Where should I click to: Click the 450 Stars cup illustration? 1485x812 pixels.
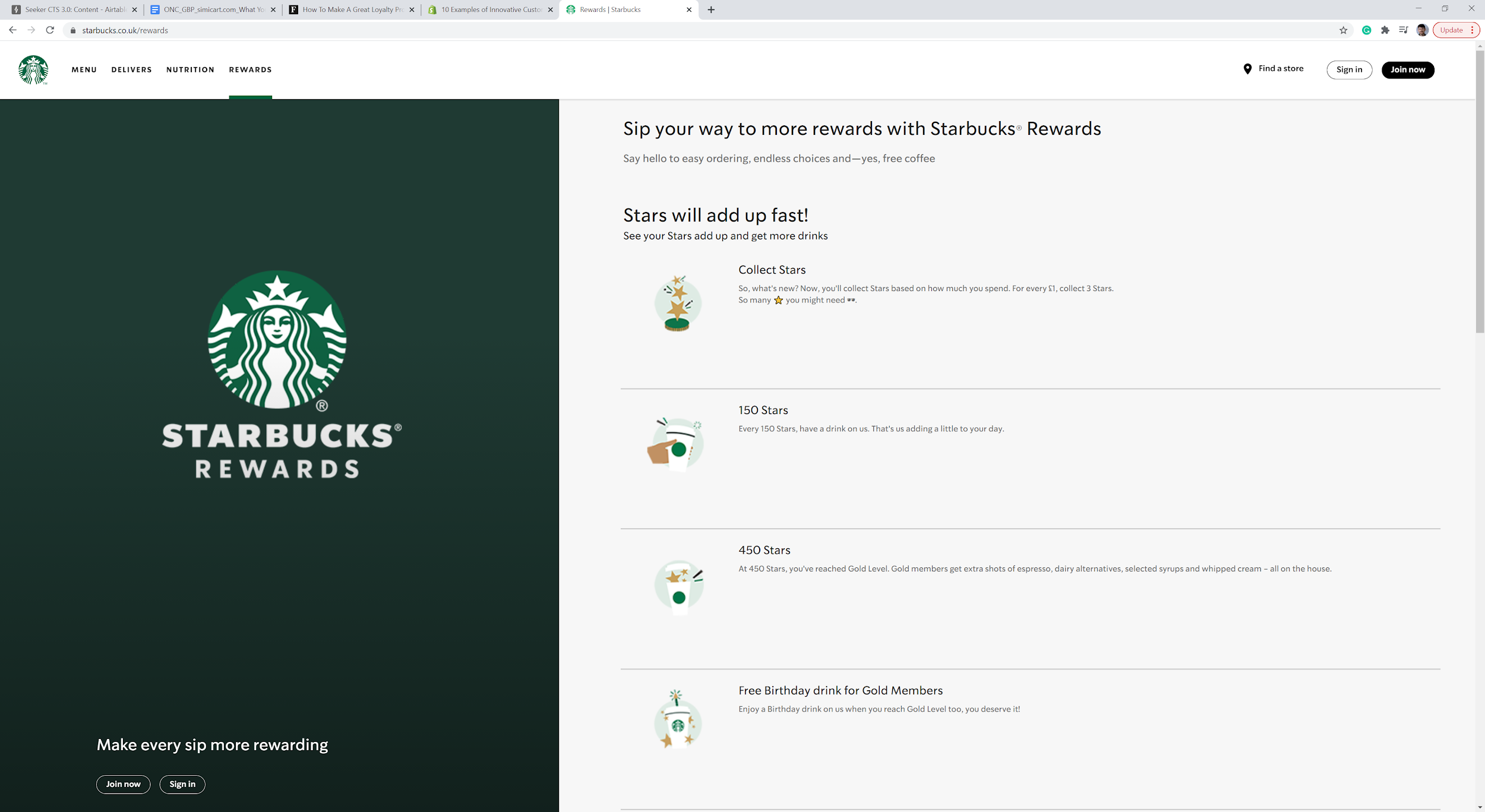[x=679, y=586]
